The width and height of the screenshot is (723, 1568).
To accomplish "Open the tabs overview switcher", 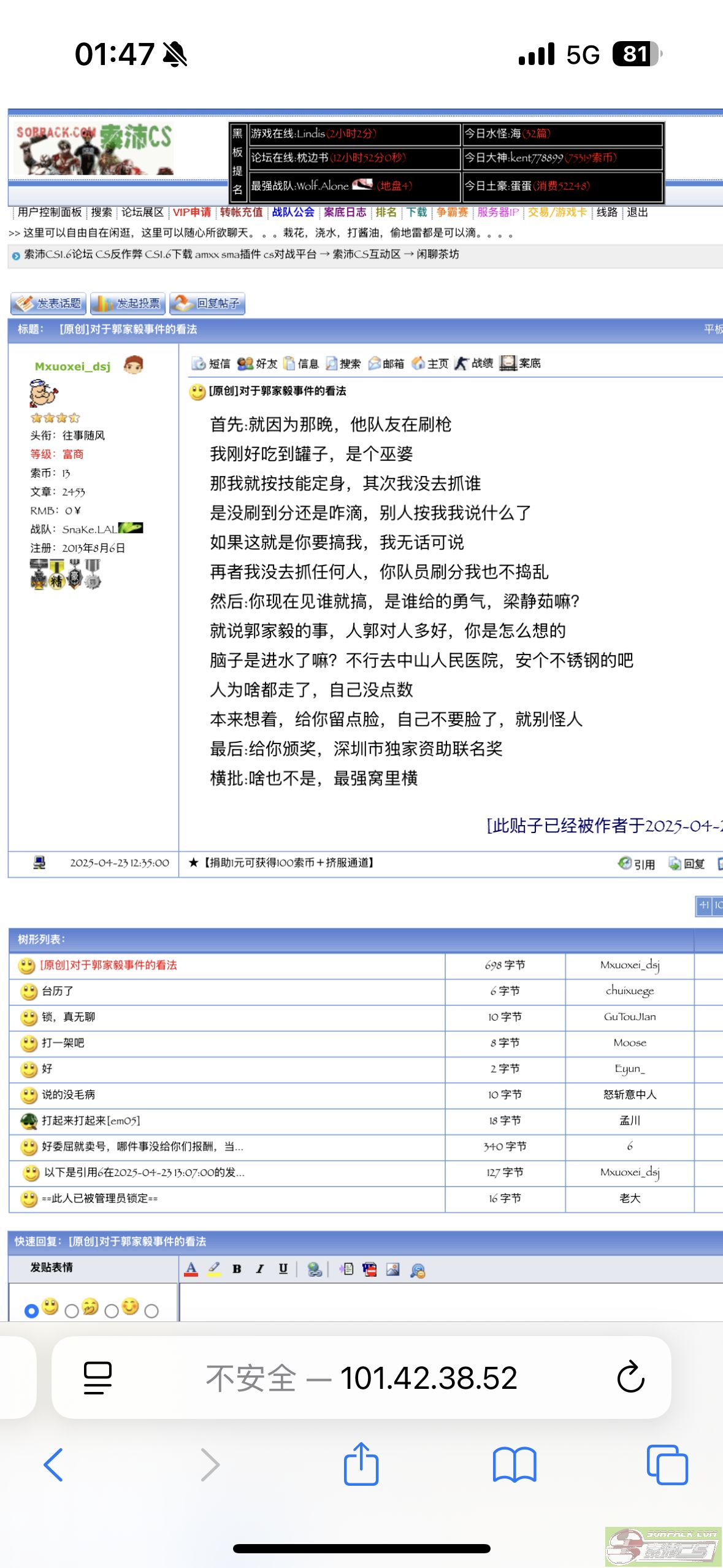I will coord(667,1464).
